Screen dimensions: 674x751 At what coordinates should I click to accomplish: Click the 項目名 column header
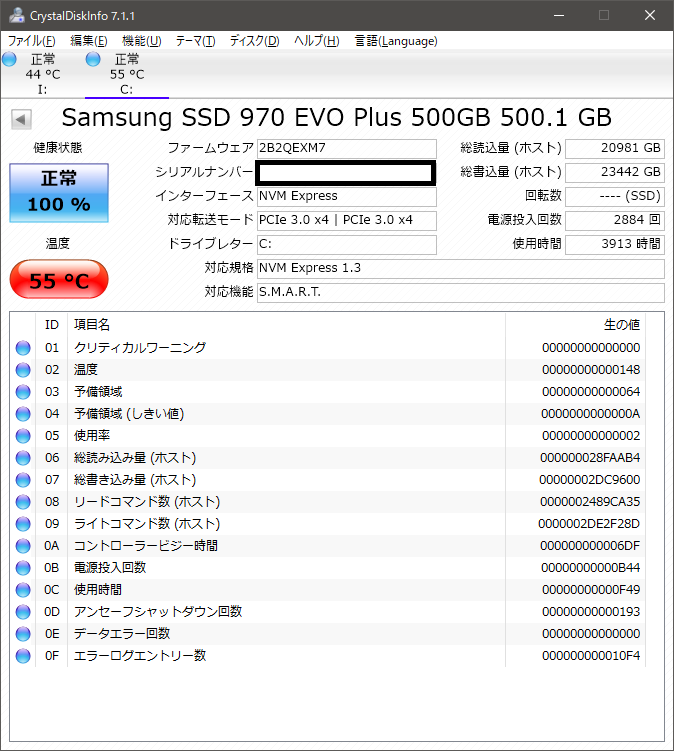286,325
